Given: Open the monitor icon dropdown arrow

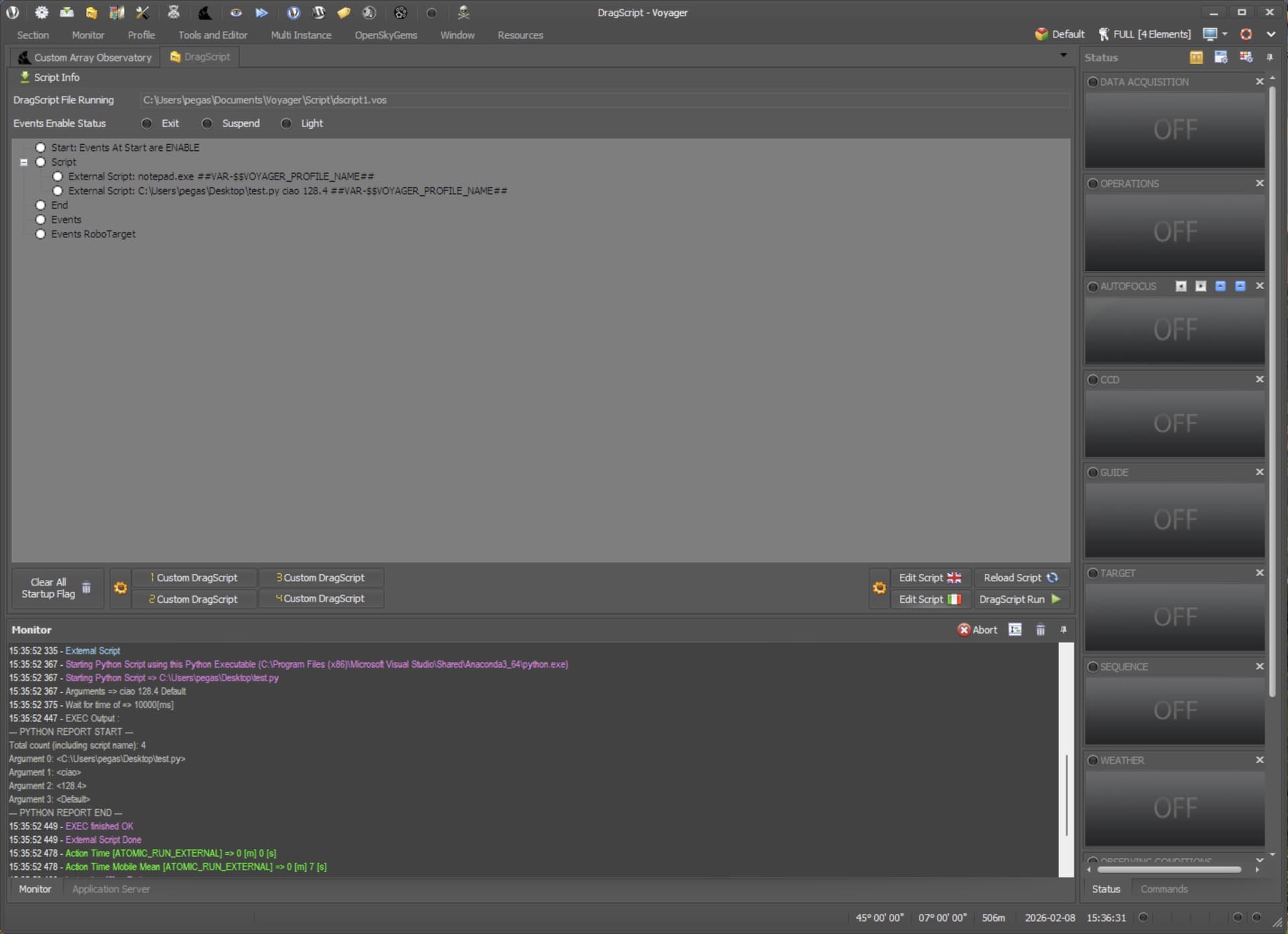Looking at the screenshot, I should (x=1225, y=34).
